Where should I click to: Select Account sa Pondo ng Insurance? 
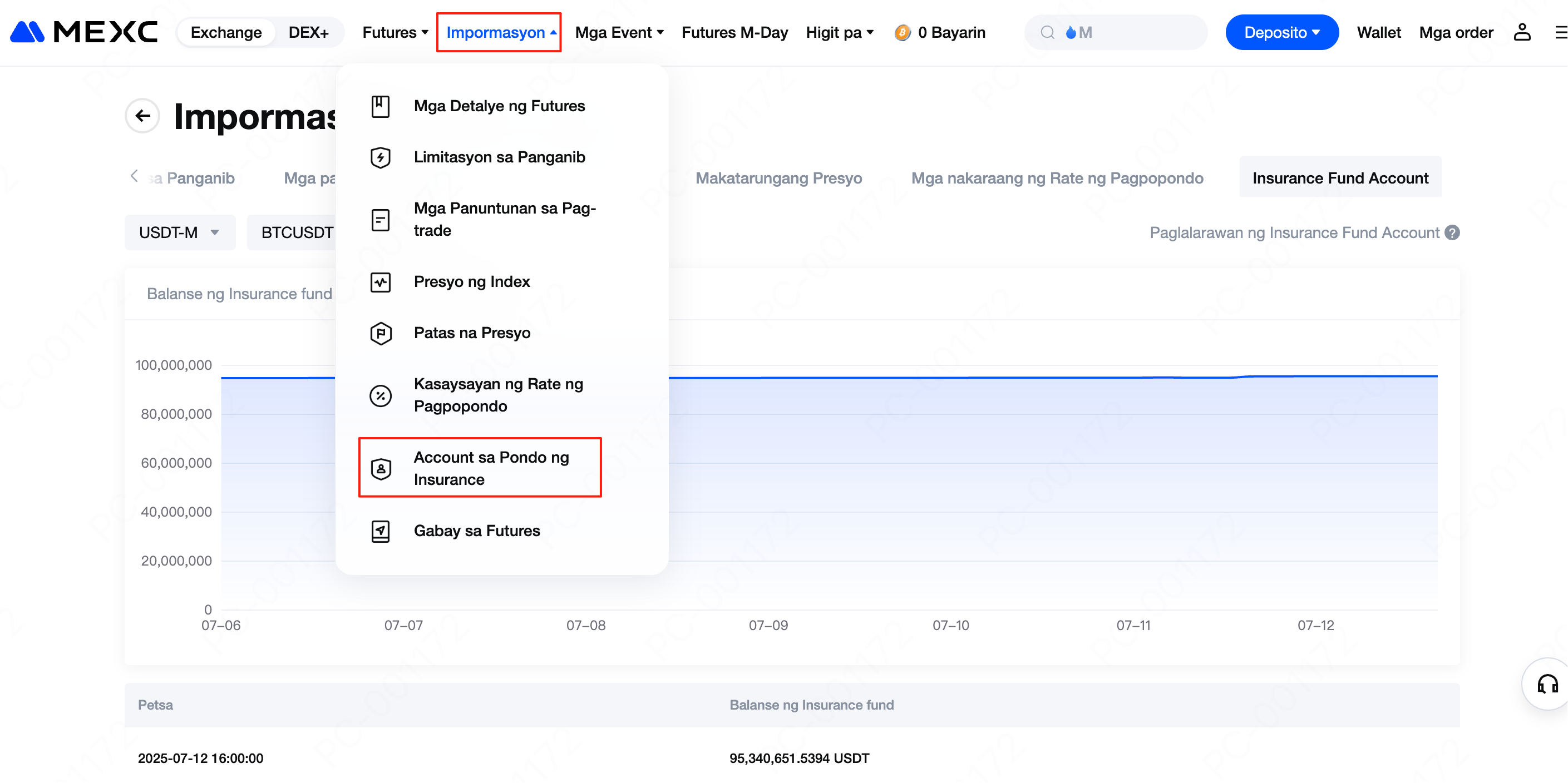point(480,468)
